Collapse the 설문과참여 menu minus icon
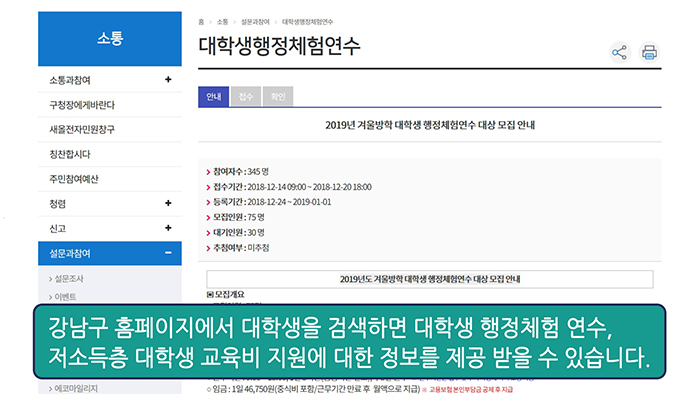 click(168, 253)
